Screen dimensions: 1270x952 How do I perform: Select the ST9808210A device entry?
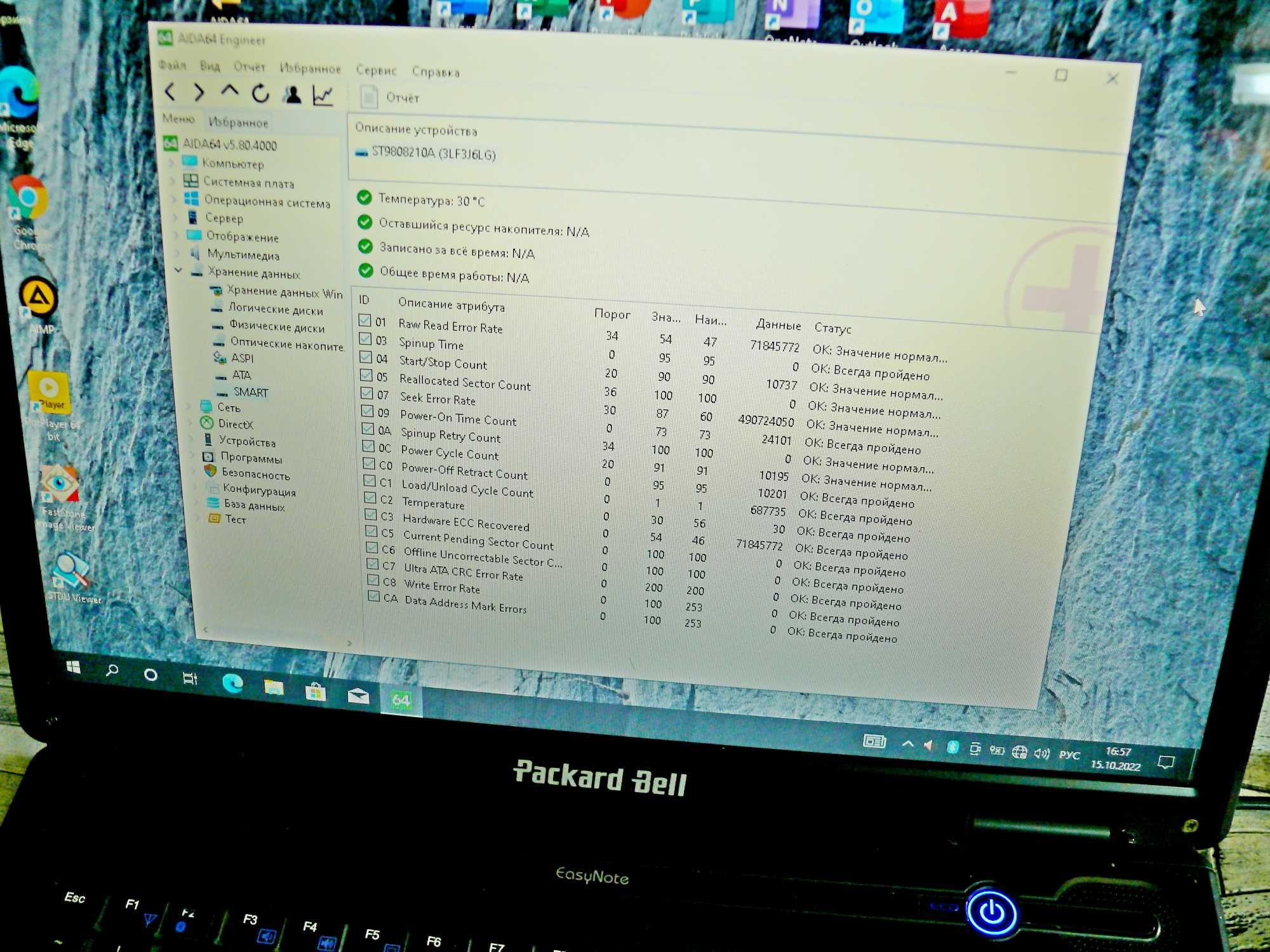pyautogui.click(x=425, y=153)
